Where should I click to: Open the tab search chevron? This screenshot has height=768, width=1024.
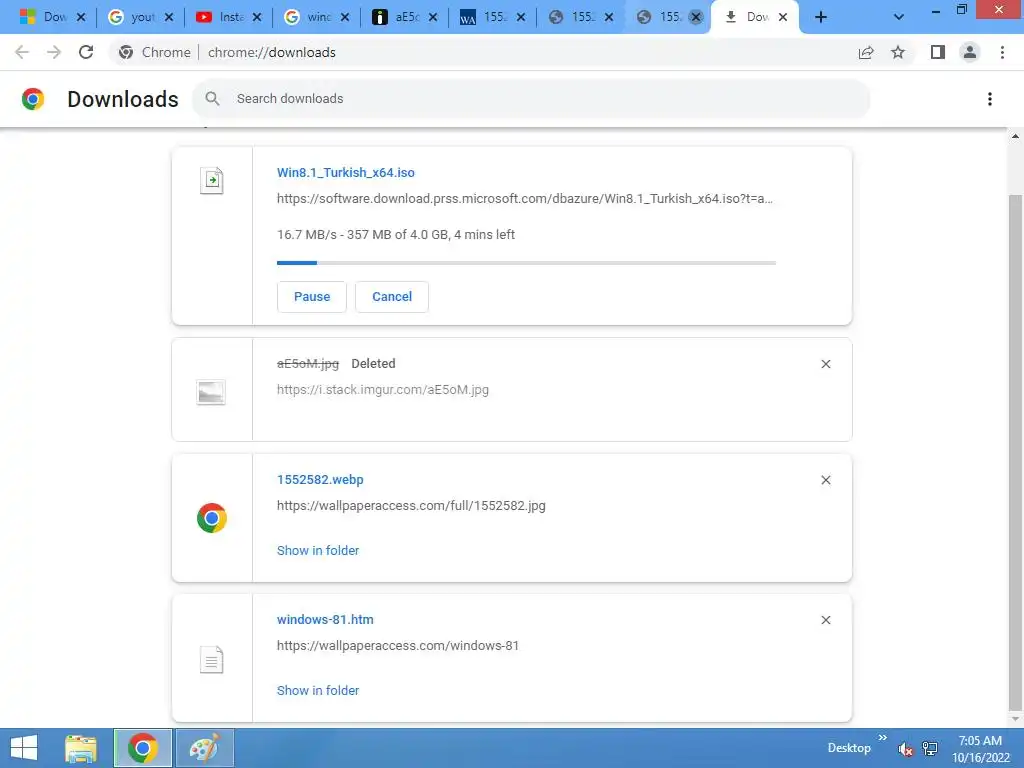coord(899,17)
